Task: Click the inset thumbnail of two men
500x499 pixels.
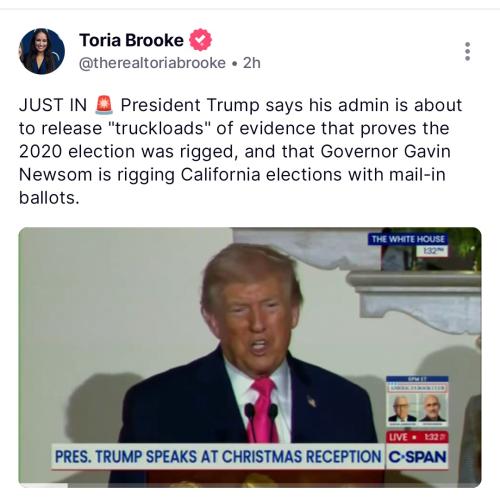Action: point(417,402)
